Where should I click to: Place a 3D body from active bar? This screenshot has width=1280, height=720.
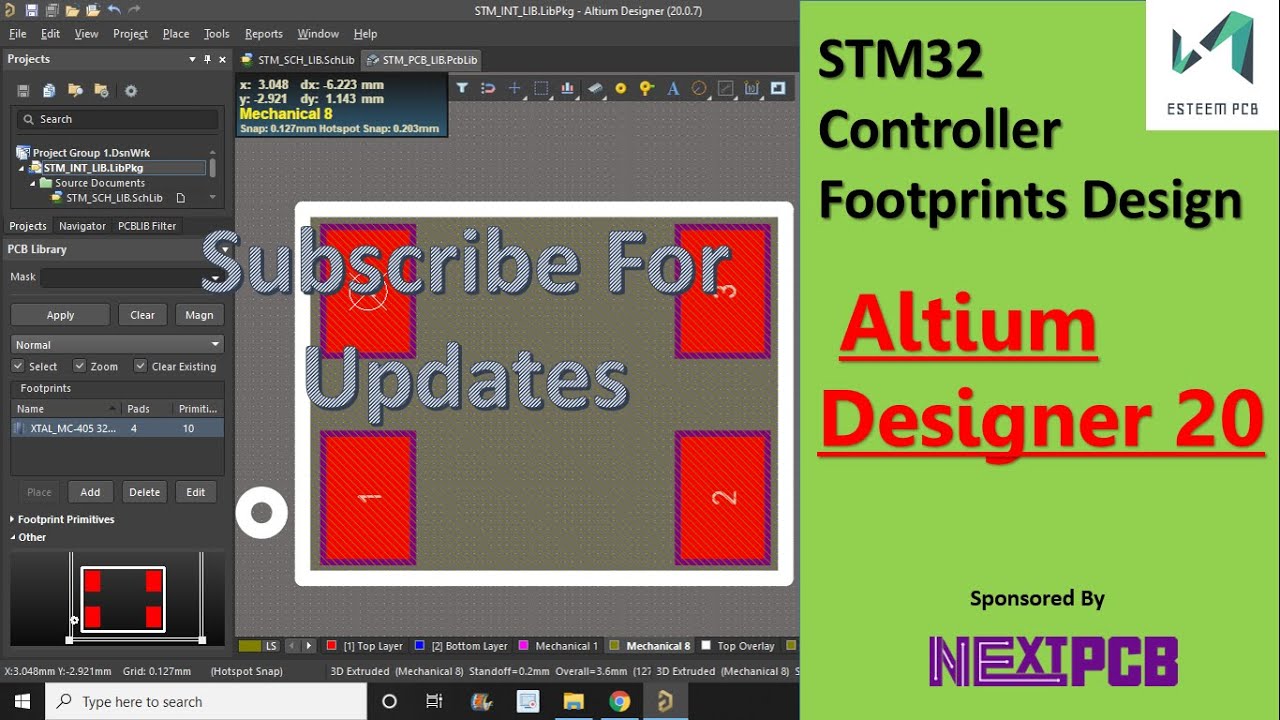click(595, 88)
